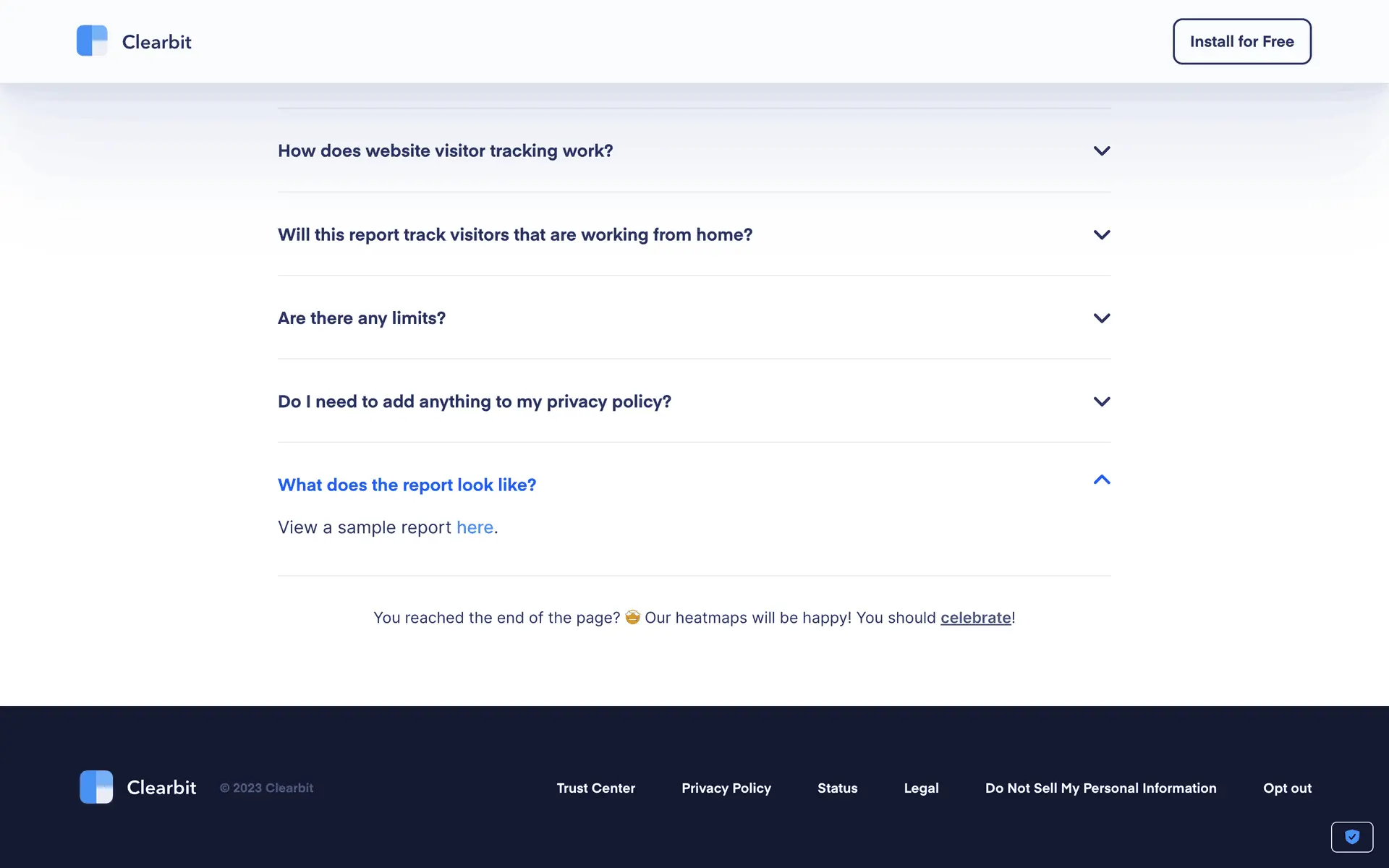Expand the 'Are there any limits?' chevron
This screenshot has width=1389, height=868.
(x=1101, y=318)
